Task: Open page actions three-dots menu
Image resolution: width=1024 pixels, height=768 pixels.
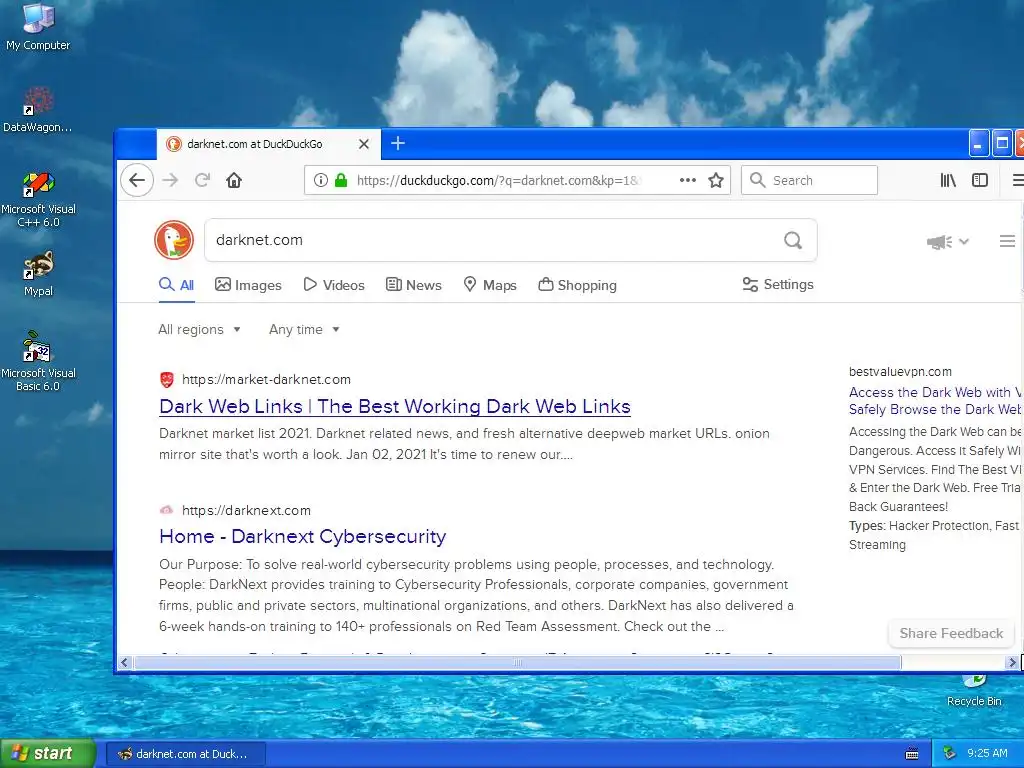Action: (688, 180)
